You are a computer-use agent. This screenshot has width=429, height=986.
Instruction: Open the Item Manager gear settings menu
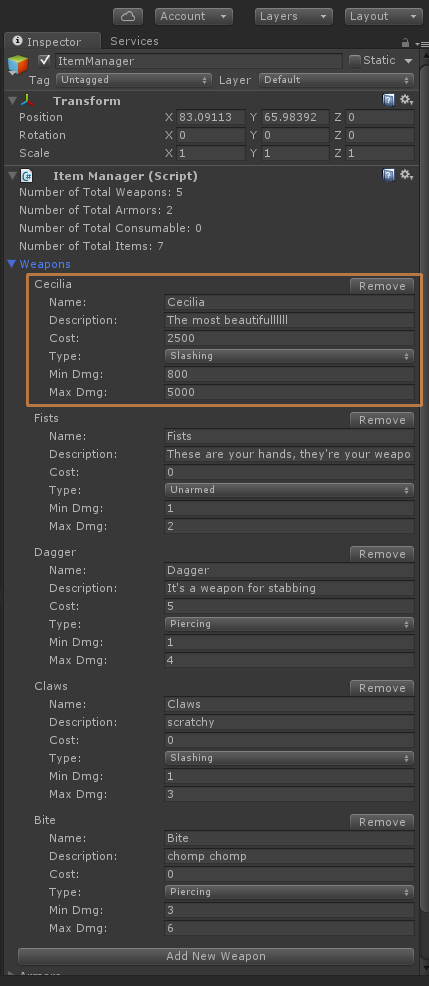406,175
